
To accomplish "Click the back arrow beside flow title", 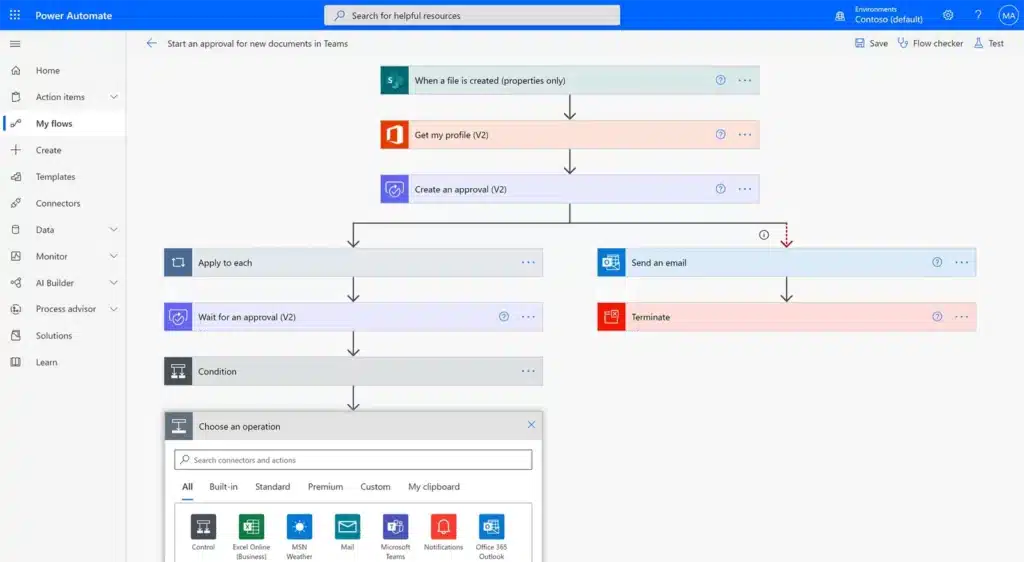I will point(152,43).
